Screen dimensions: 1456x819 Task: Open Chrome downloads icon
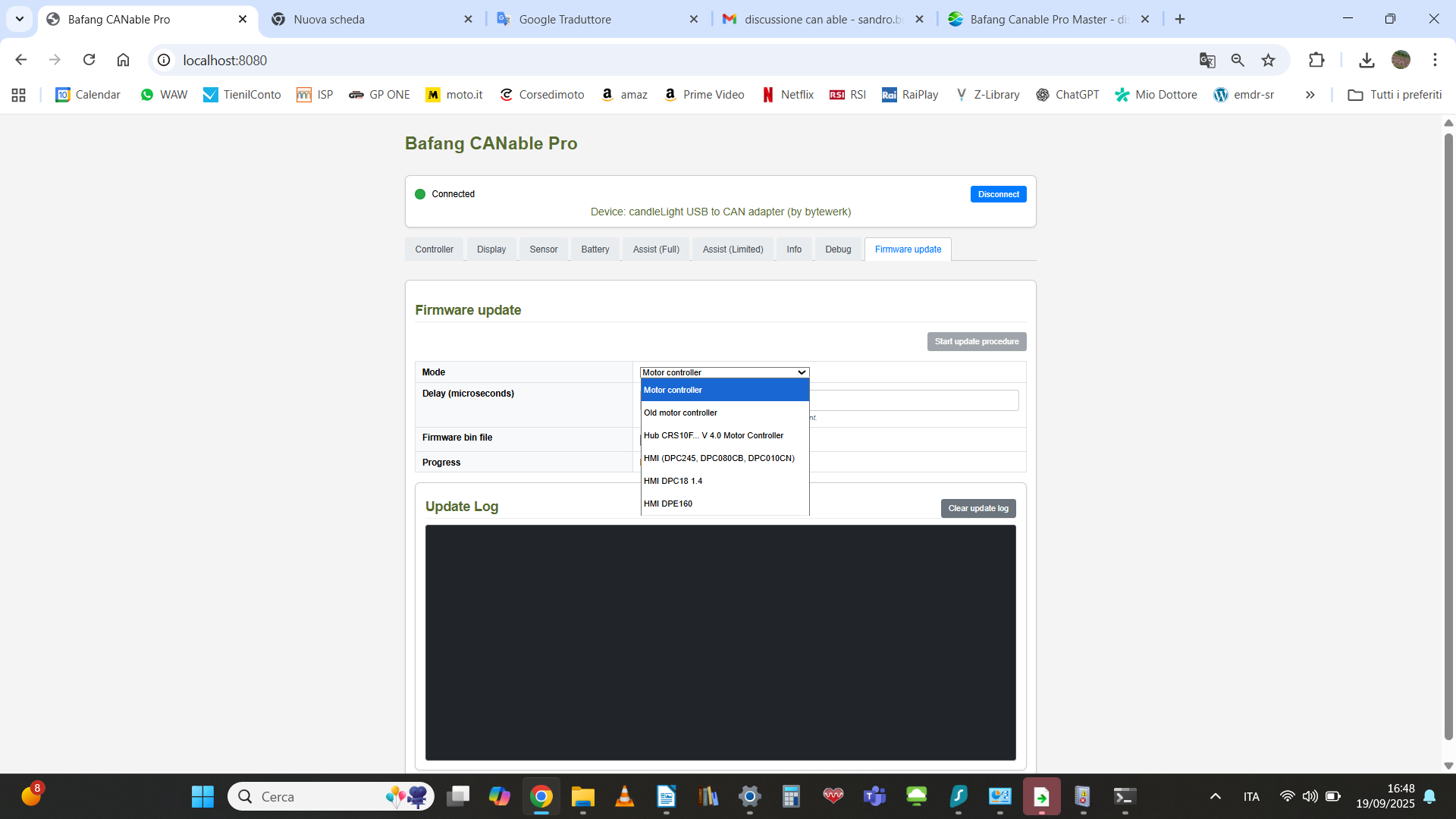point(1367,60)
